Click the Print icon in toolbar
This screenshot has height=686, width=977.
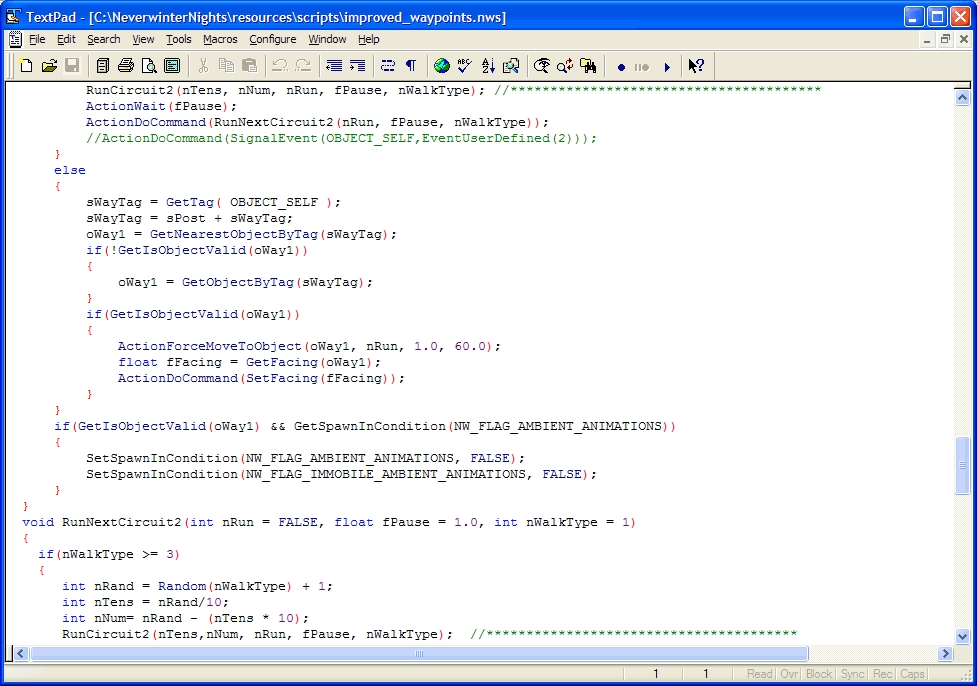tap(126, 66)
